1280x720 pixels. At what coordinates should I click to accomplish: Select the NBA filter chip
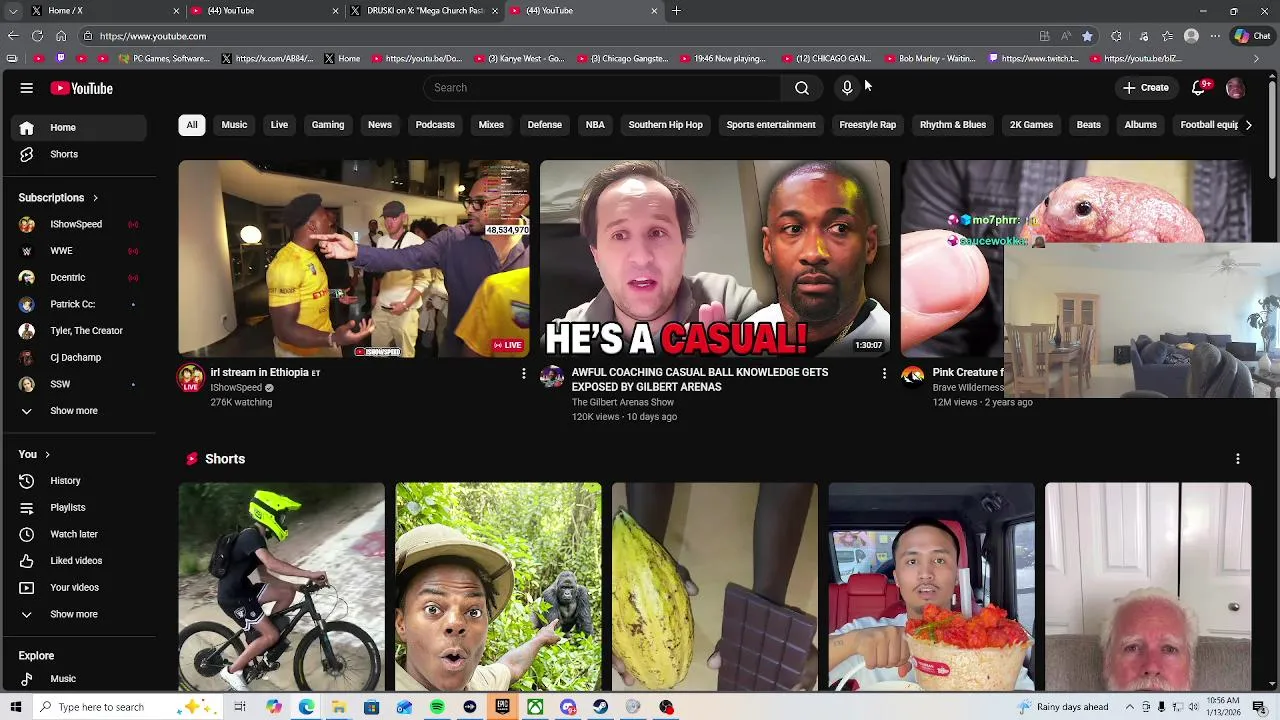(595, 125)
